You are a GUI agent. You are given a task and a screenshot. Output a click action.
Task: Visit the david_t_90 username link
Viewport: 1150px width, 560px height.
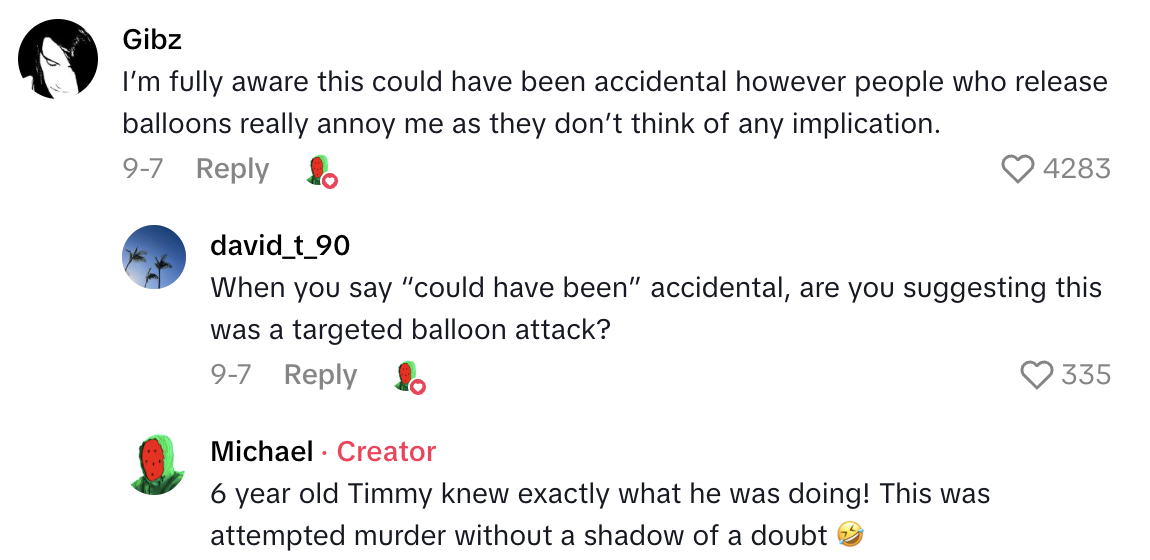pyautogui.click(x=280, y=245)
